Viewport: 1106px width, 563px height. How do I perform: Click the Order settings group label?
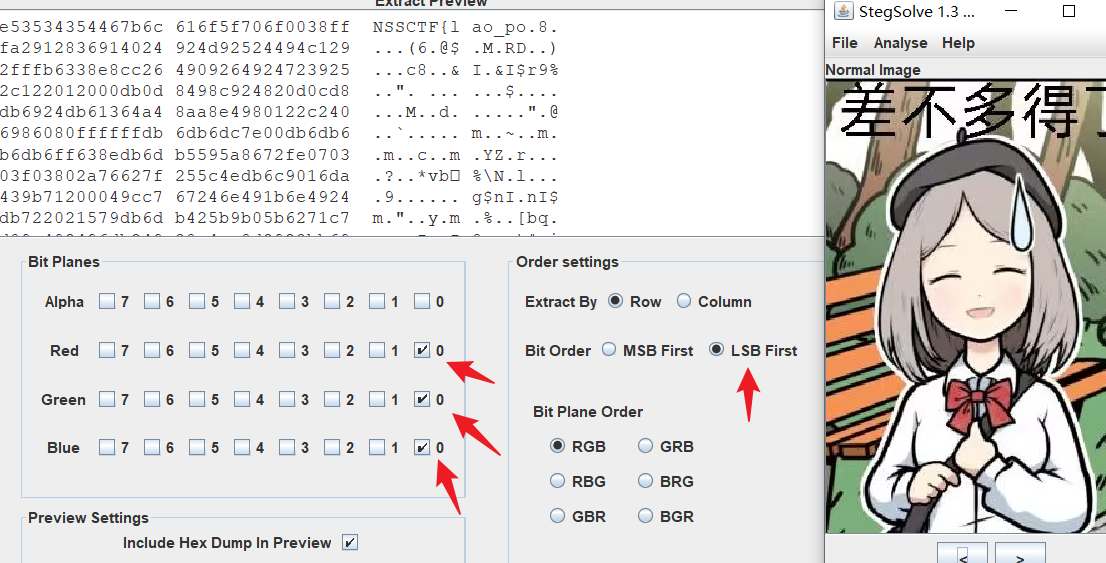click(567, 262)
